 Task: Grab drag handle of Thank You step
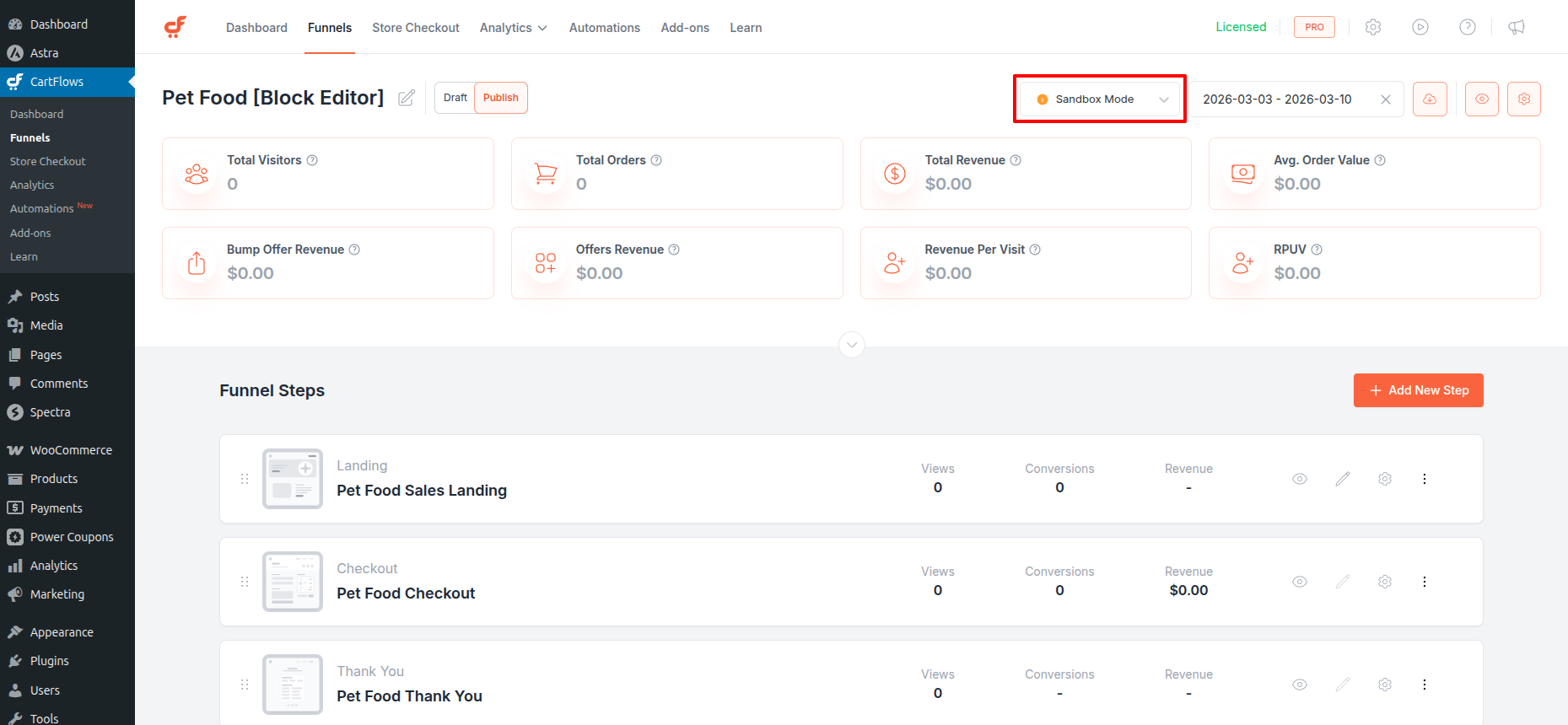245,685
